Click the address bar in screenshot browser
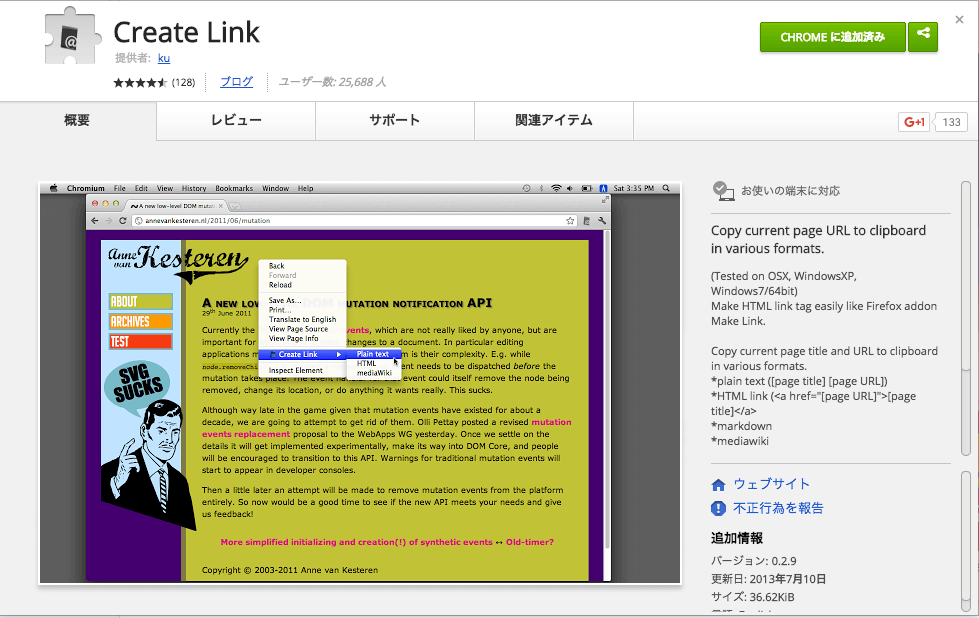This screenshot has height=618, width=979. coord(356,220)
